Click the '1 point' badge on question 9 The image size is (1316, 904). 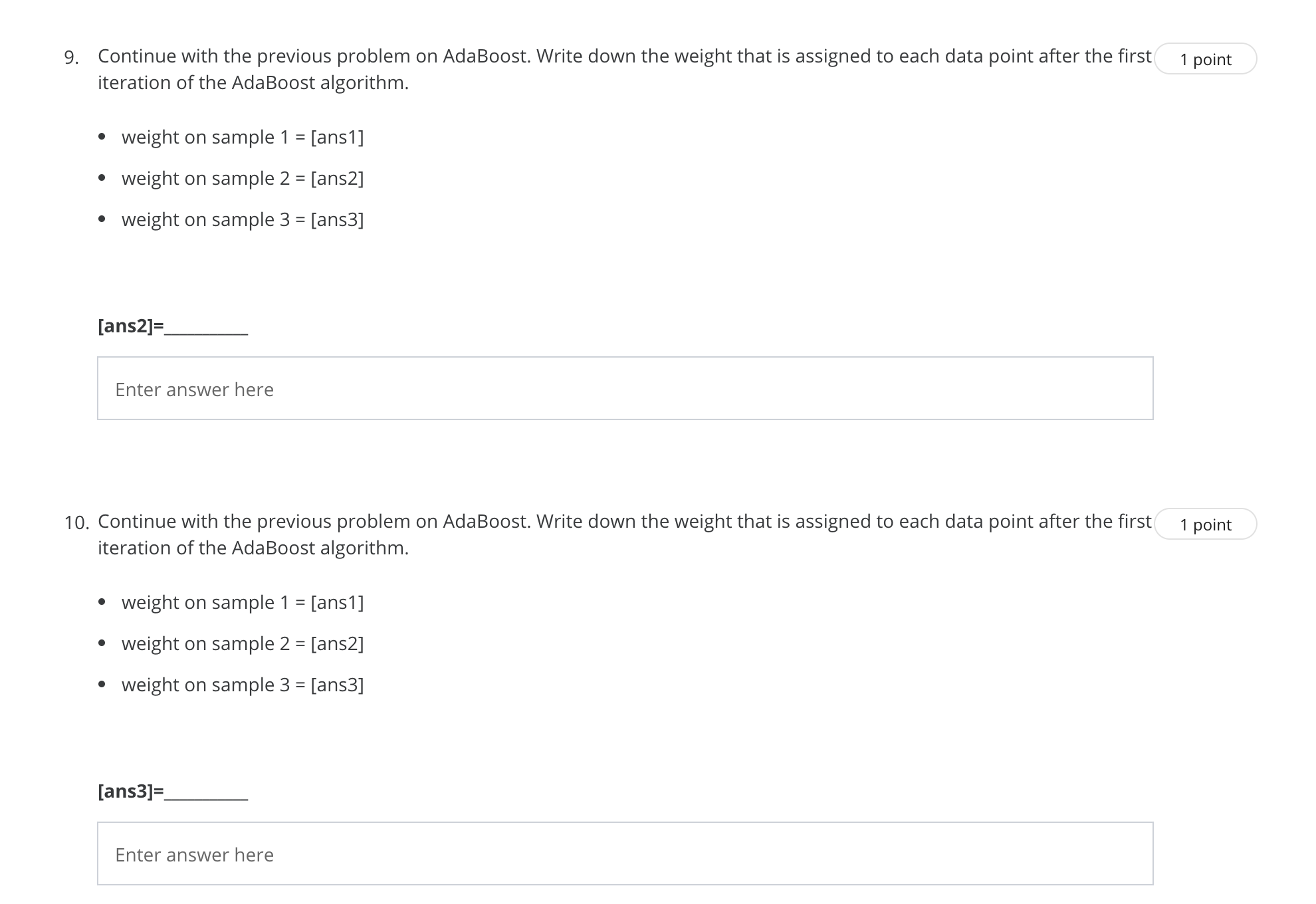pos(1206,58)
